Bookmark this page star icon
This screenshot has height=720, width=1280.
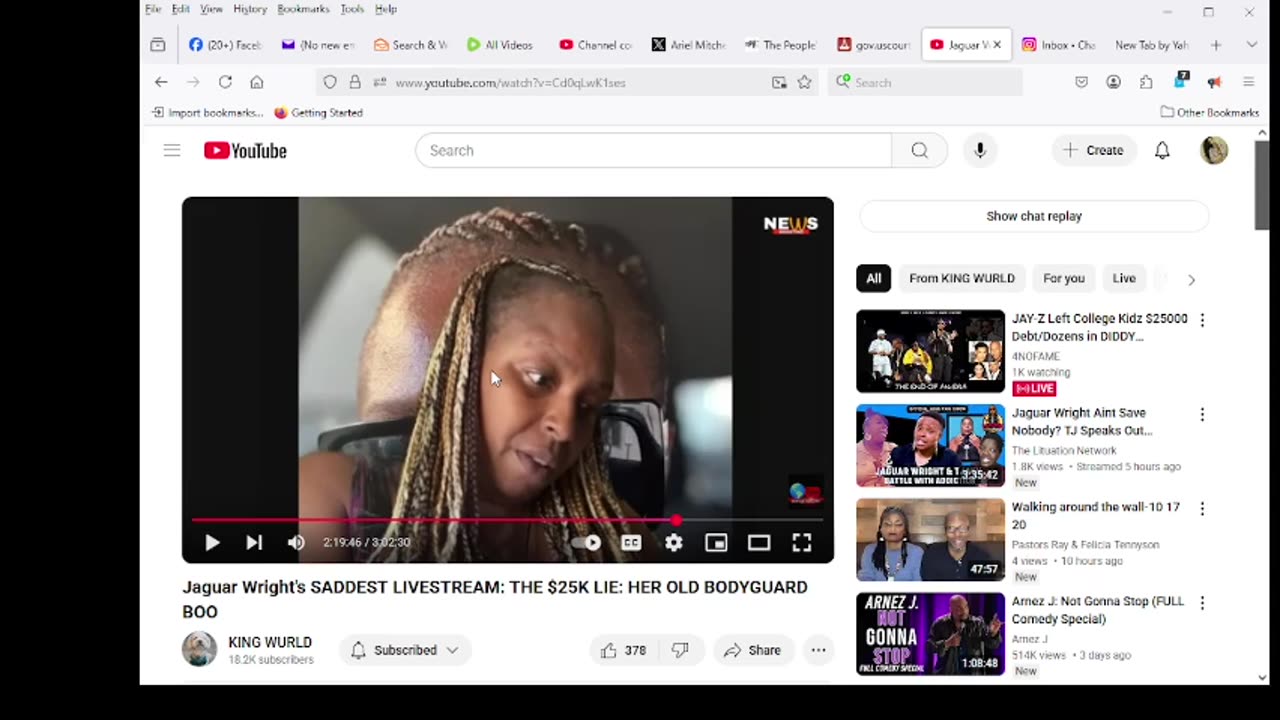pos(804,82)
